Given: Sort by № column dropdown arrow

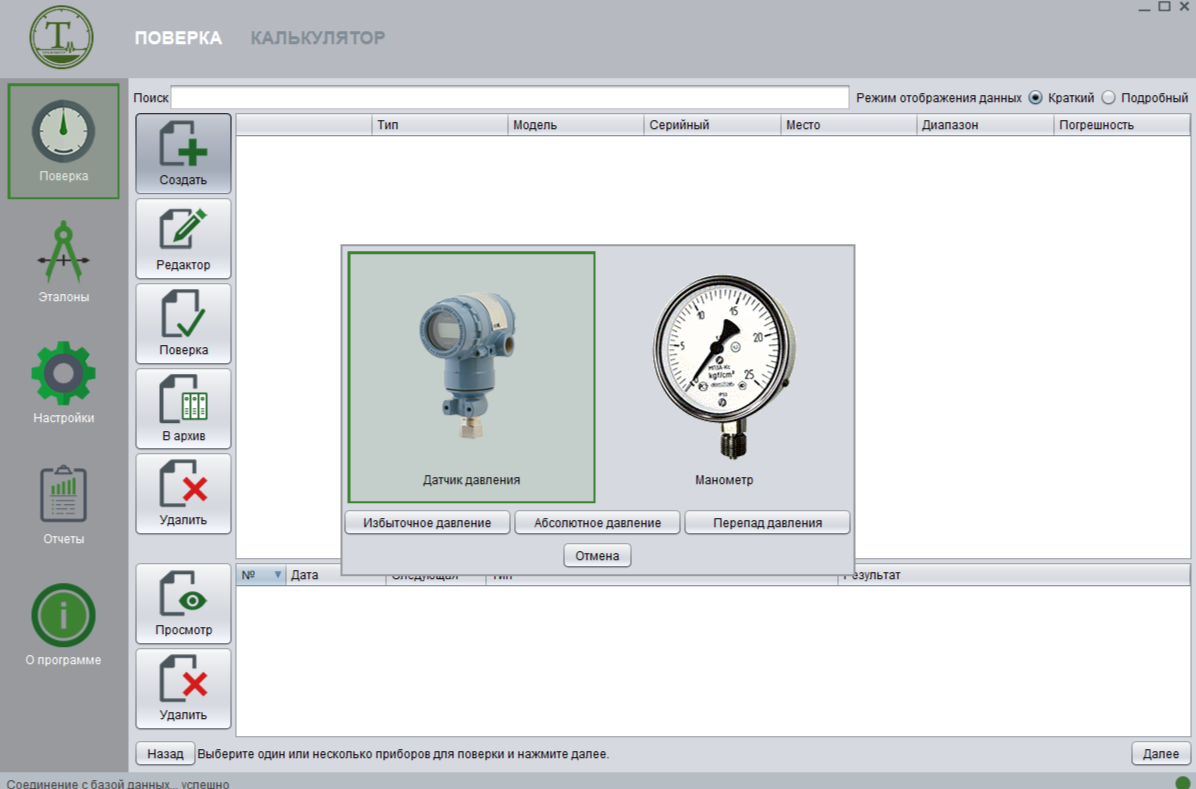Looking at the screenshot, I should [x=277, y=575].
